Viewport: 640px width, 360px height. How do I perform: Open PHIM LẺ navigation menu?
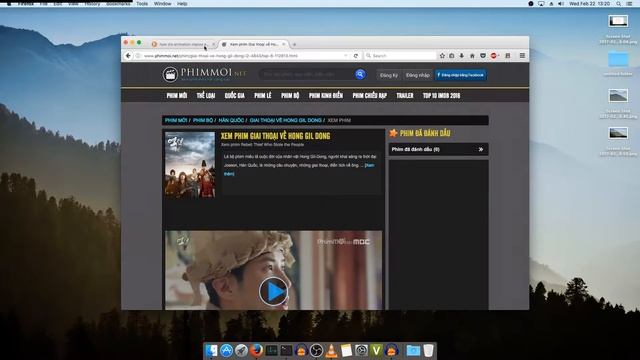(x=263, y=96)
